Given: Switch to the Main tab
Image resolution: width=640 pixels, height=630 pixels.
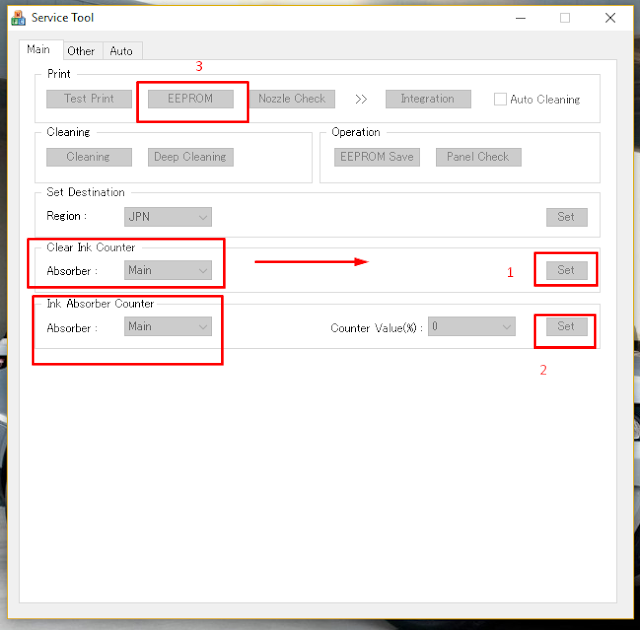Looking at the screenshot, I should click(x=41, y=49).
